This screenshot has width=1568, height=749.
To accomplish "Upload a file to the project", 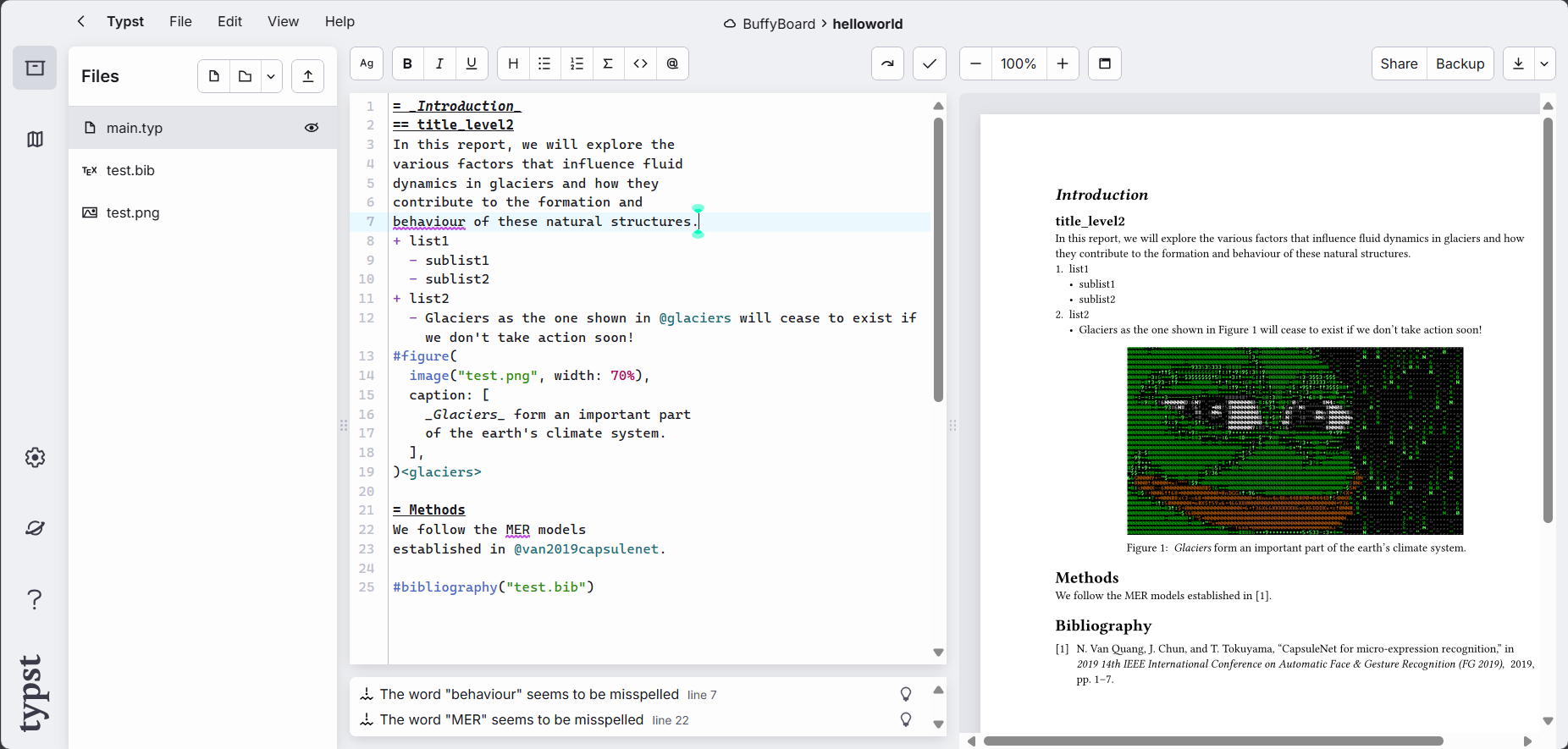I will click(308, 76).
